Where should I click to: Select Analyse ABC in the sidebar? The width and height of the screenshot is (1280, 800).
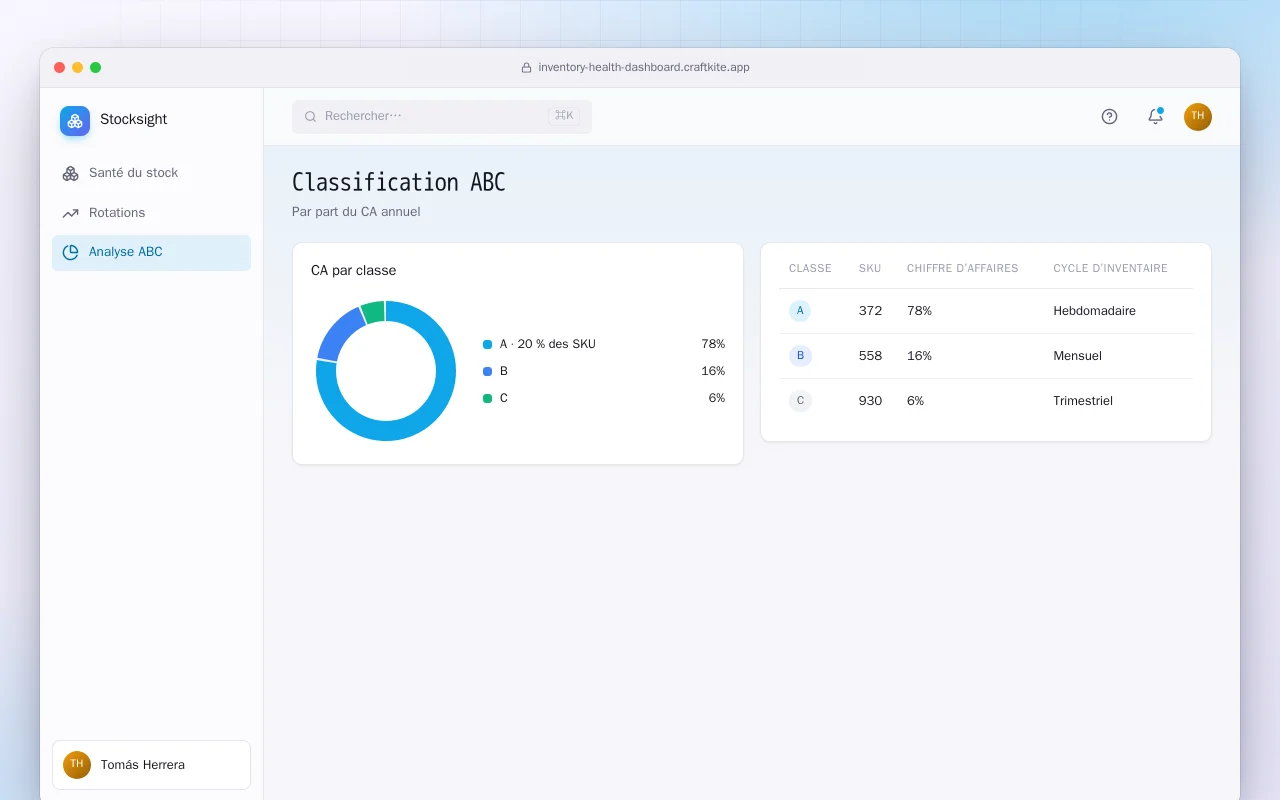pyautogui.click(x=151, y=252)
